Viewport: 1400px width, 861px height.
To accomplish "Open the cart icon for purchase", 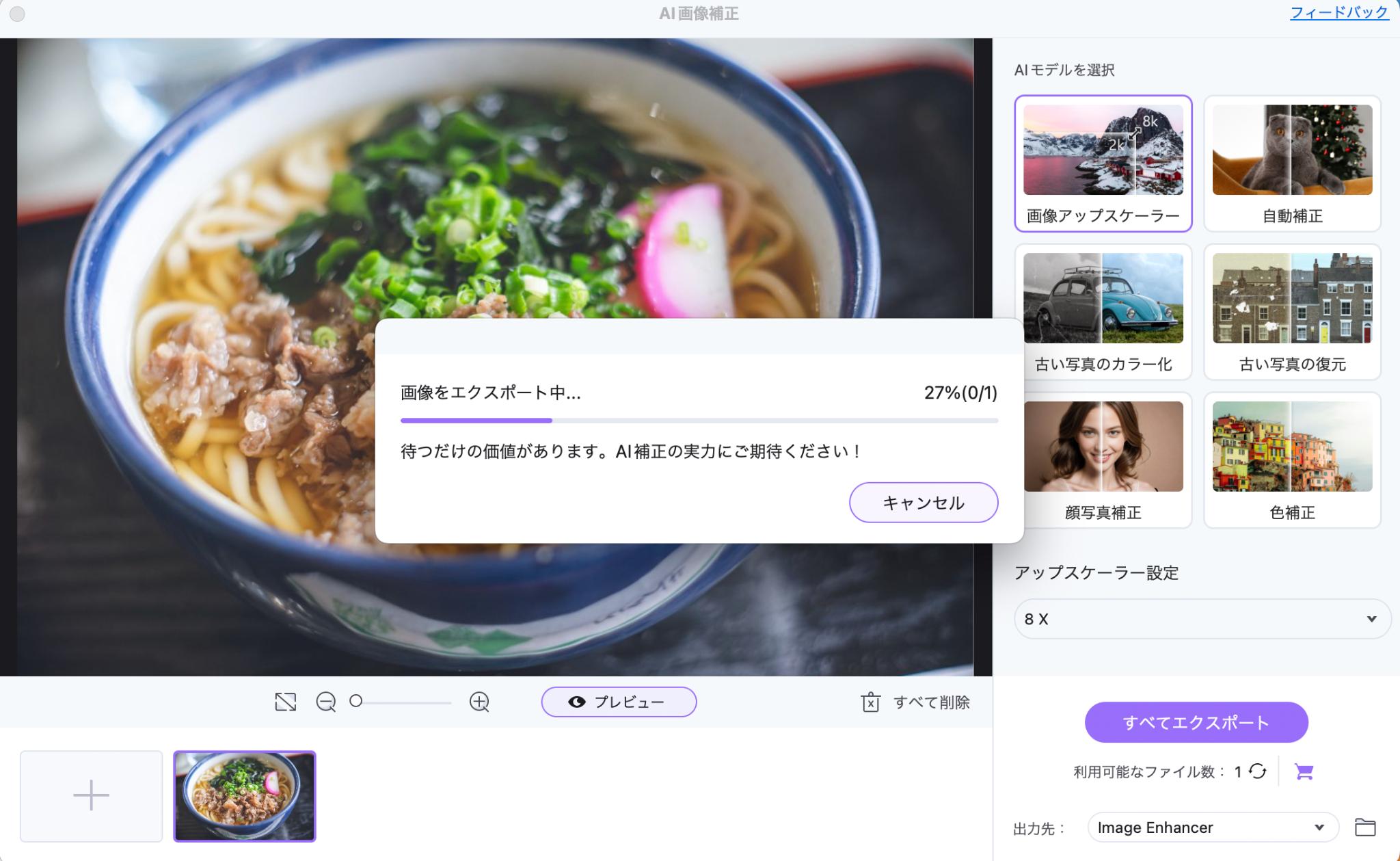I will tap(1304, 770).
